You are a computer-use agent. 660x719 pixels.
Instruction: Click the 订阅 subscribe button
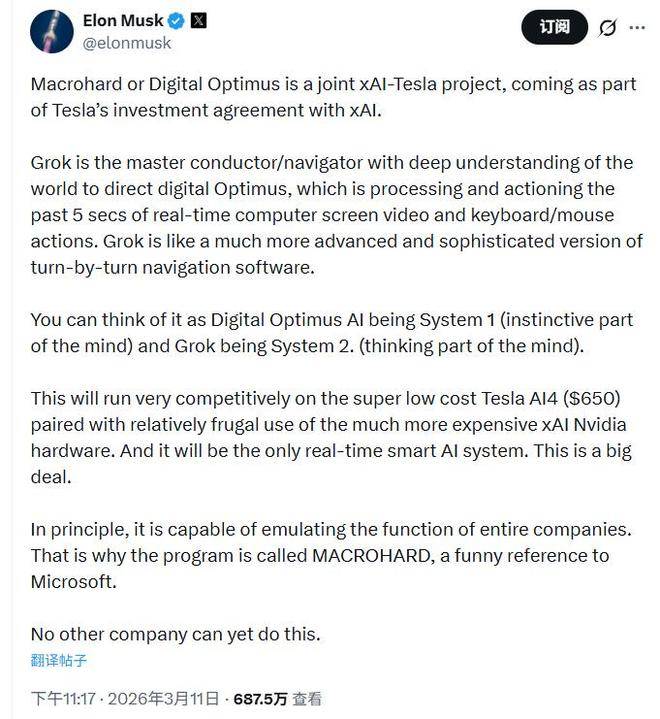point(554,27)
